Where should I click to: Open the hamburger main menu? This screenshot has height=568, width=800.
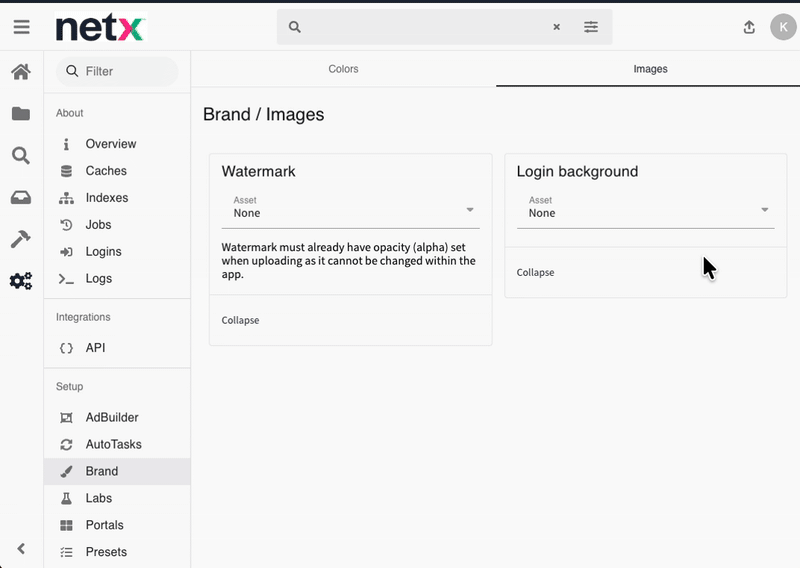[x=21, y=27]
